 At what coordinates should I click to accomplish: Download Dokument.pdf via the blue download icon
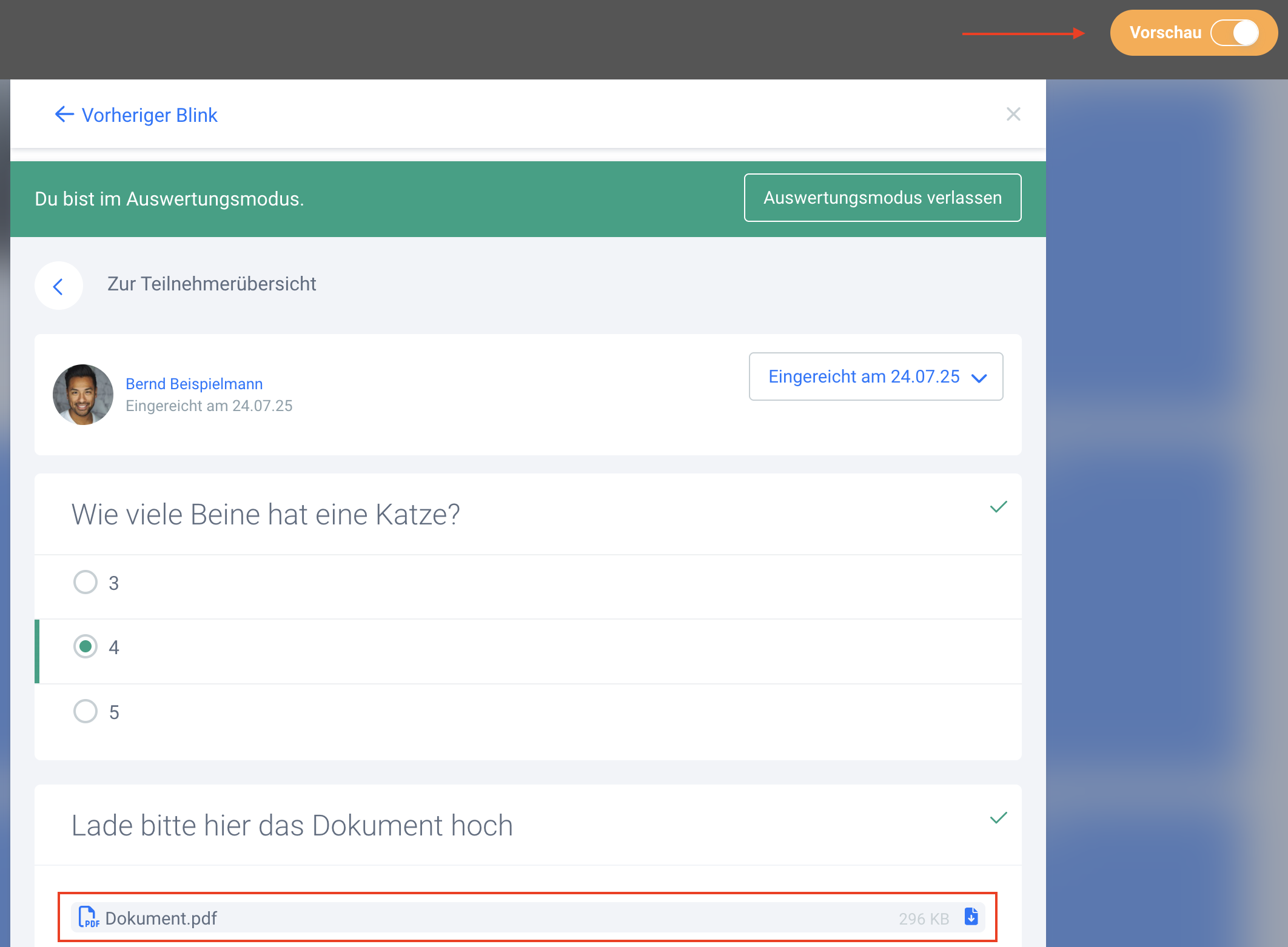point(971,917)
